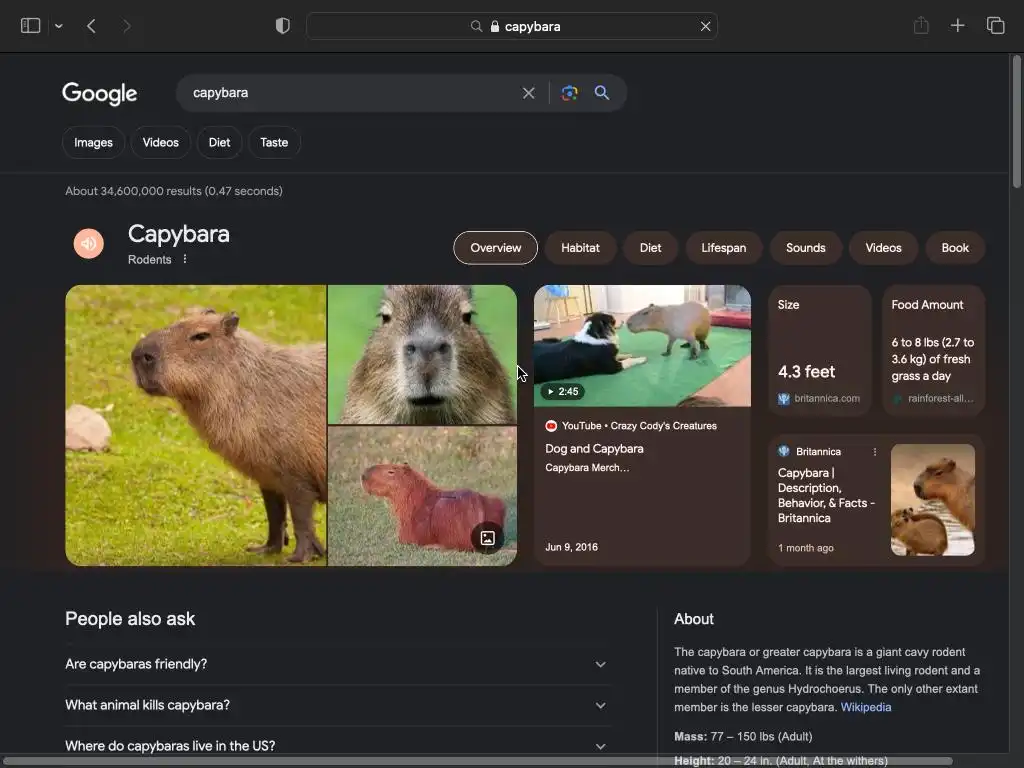Viewport: 1024px width, 768px height.
Task: Search by image with Google Lens icon
Action: (x=569, y=93)
